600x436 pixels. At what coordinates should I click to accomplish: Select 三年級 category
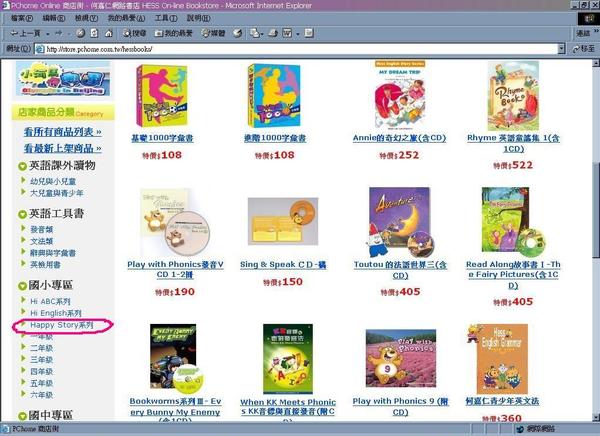pos(41,360)
